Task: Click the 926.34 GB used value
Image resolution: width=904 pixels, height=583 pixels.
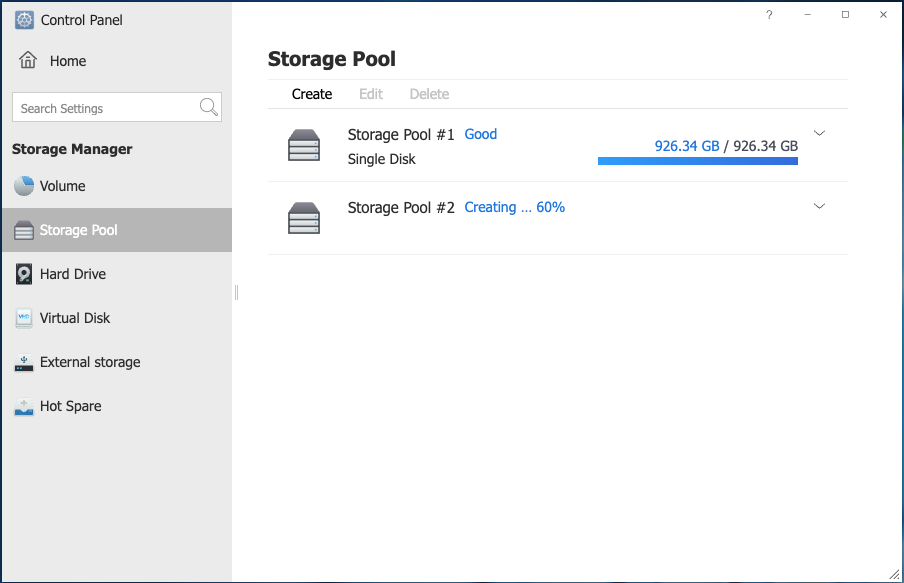Action: click(687, 146)
